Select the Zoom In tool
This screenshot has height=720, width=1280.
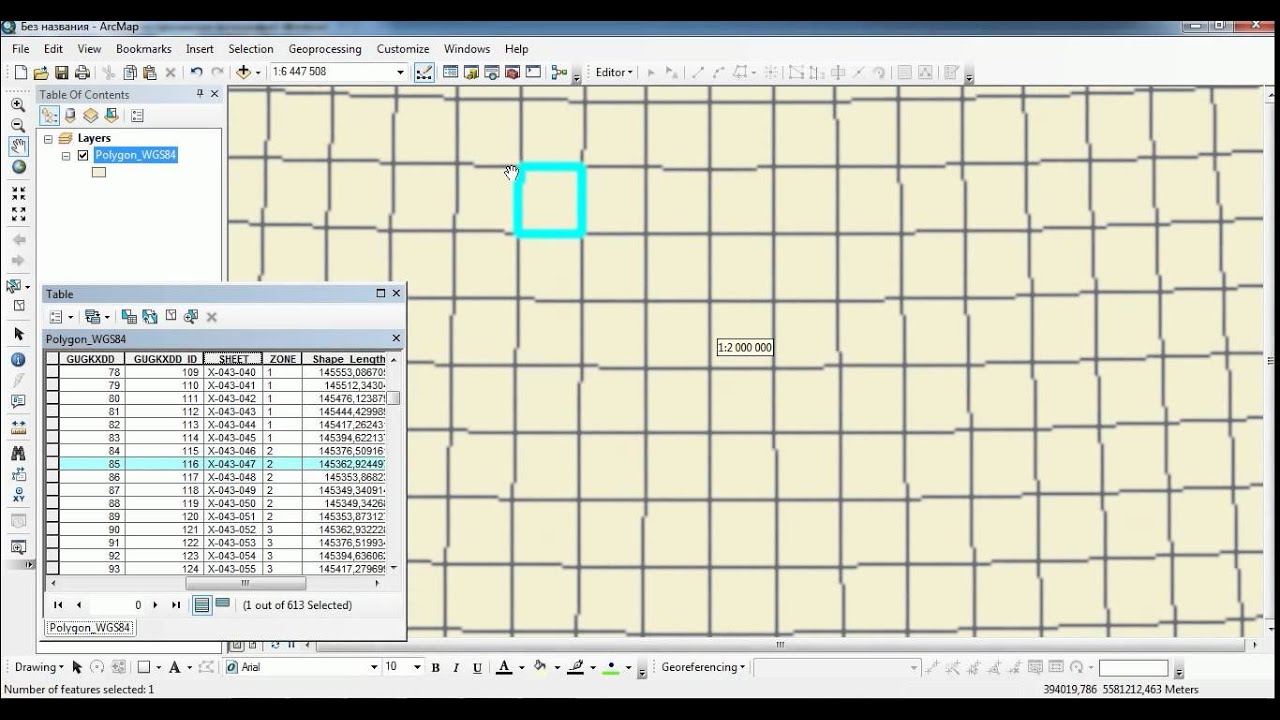coord(18,104)
